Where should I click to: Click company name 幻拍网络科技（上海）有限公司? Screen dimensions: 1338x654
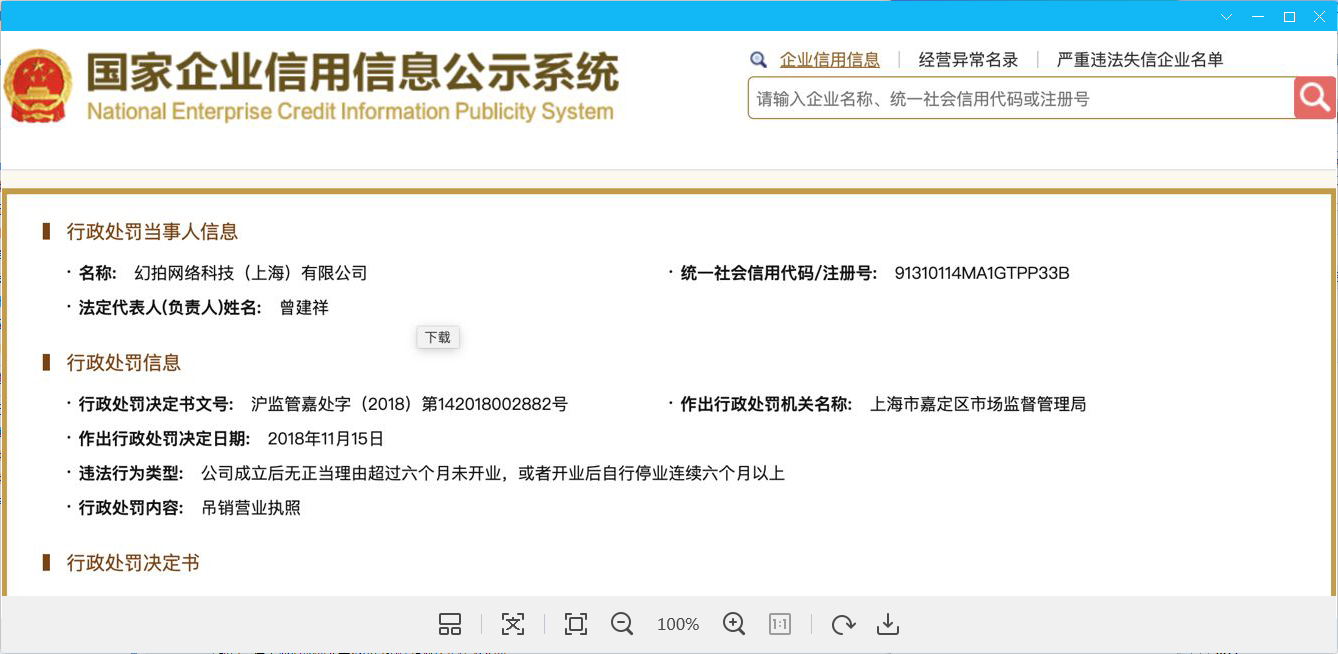251,273
